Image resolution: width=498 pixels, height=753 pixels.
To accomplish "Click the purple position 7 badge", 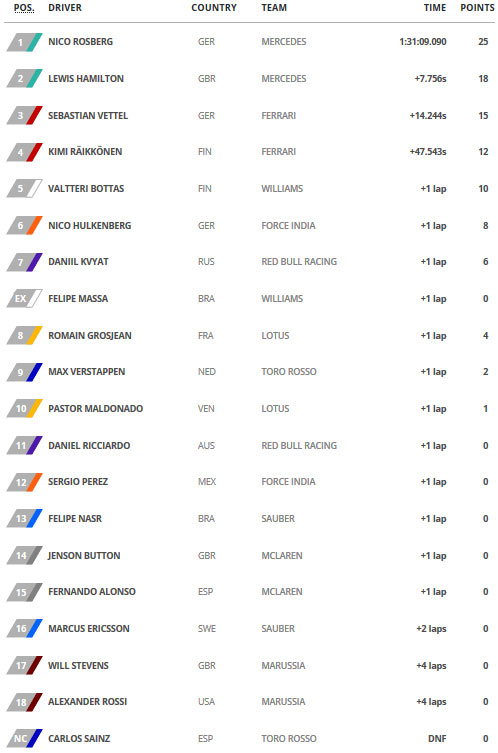I will point(24,262).
